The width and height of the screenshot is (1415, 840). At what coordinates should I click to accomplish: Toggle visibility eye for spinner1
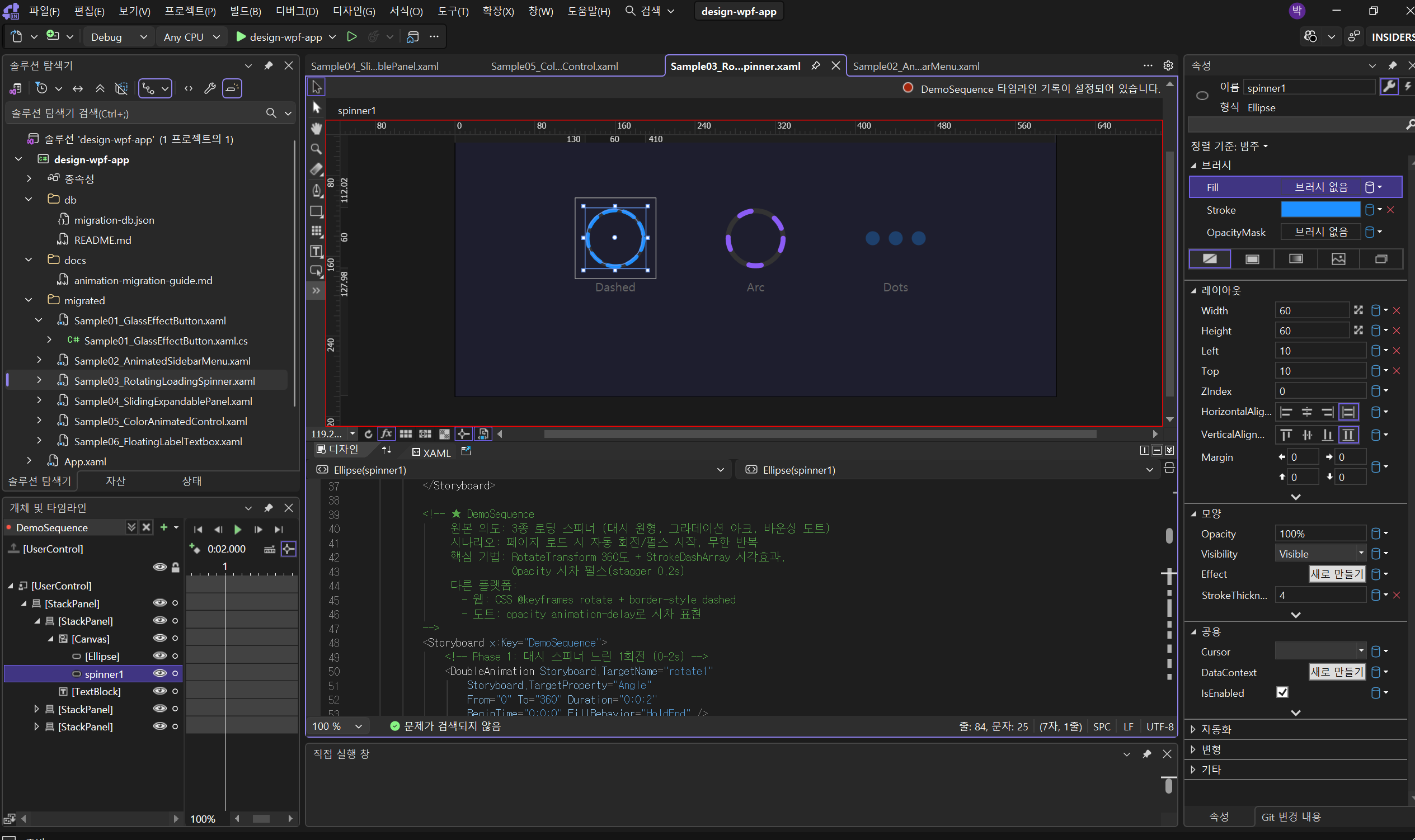pyautogui.click(x=160, y=673)
